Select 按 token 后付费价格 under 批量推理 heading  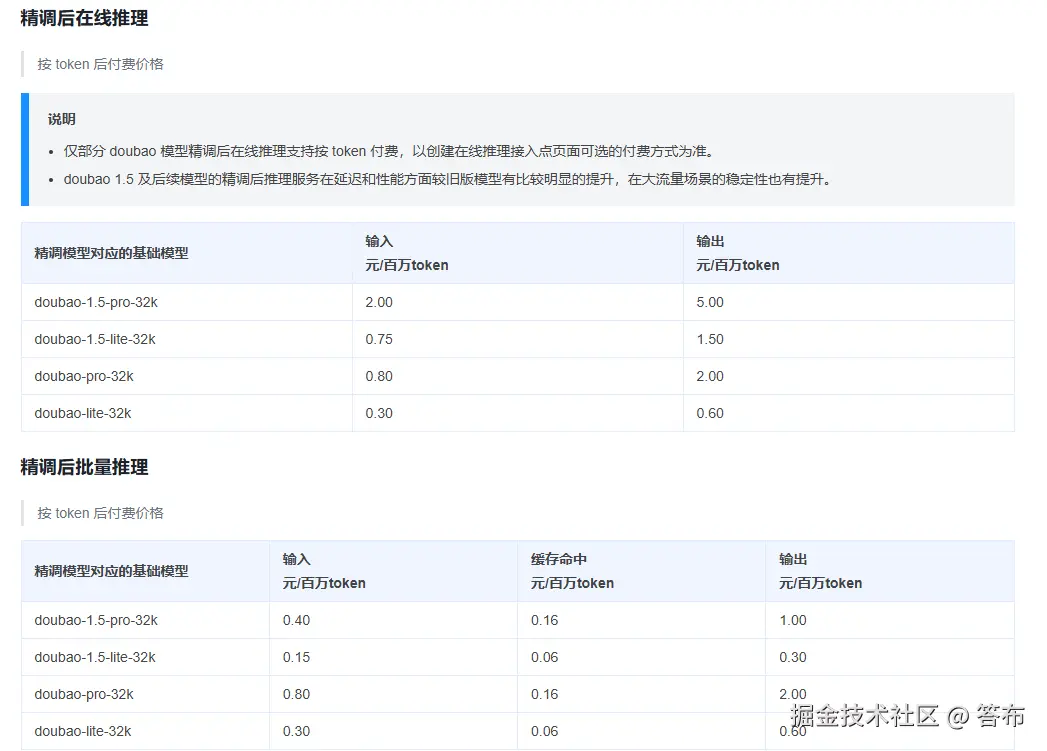[100, 513]
